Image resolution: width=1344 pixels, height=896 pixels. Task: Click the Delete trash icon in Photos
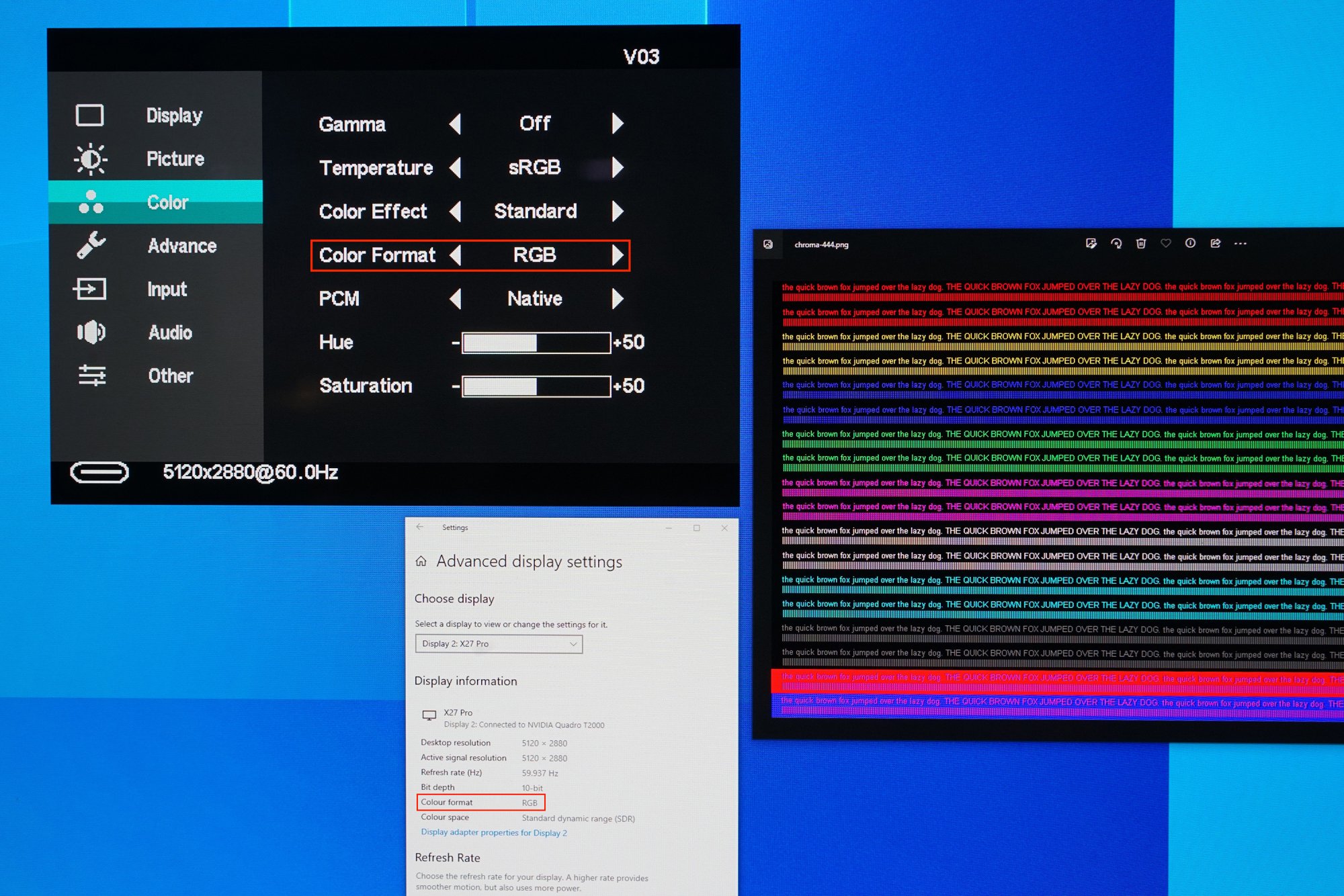(1141, 244)
